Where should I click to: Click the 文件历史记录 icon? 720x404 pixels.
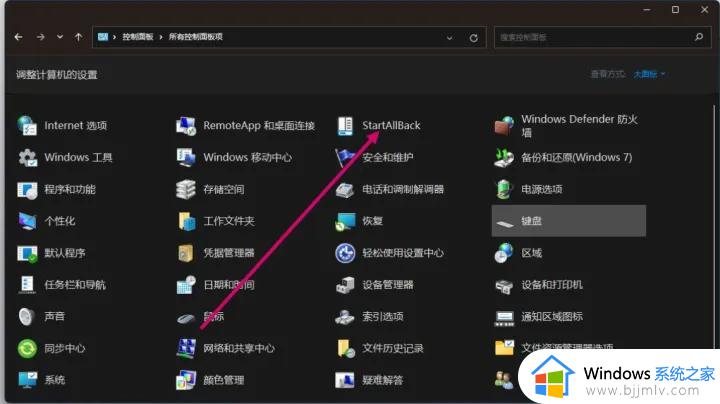tap(345, 348)
